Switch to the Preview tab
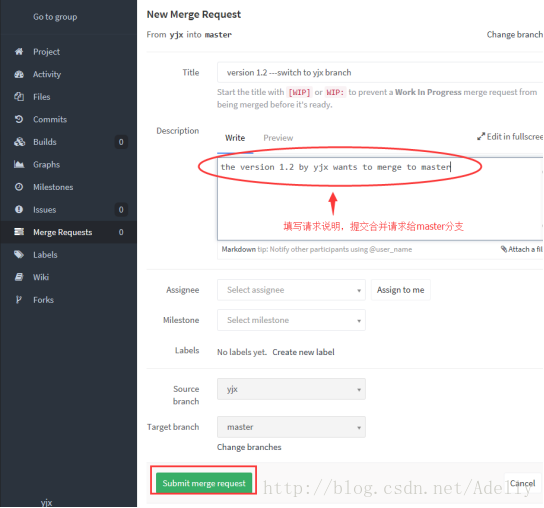This screenshot has width=544, height=508. coord(278,138)
